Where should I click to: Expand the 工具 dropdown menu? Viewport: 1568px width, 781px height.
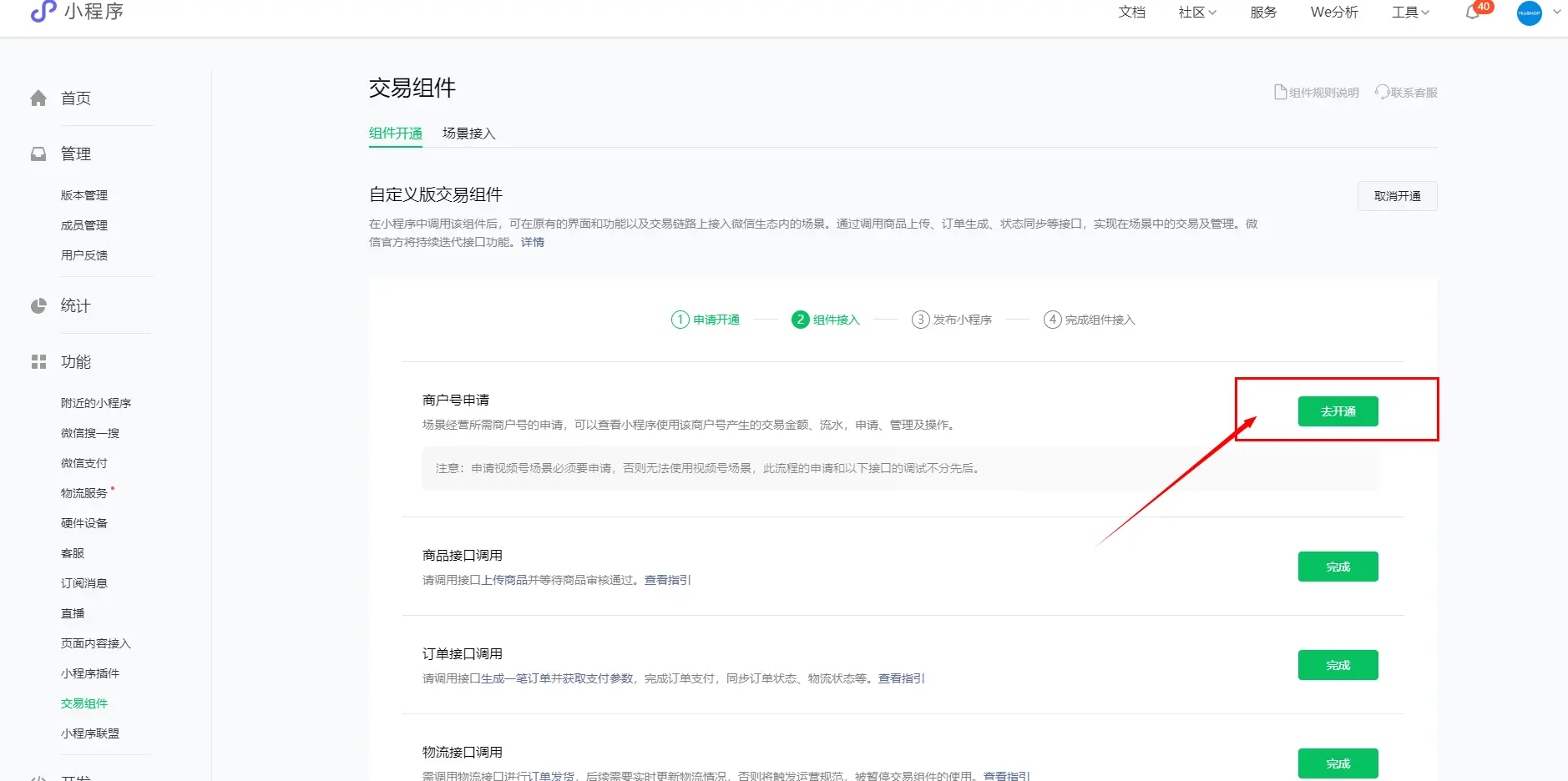[1410, 13]
